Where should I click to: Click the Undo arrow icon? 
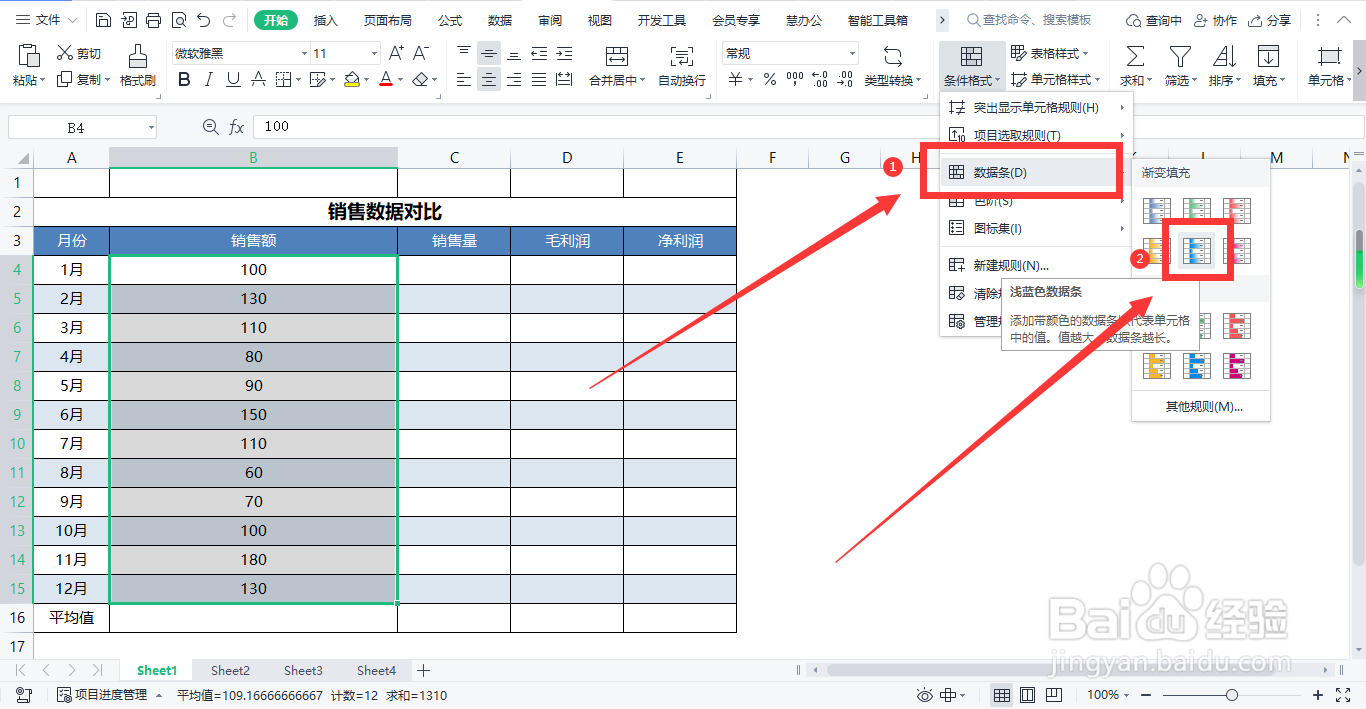click(x=204, y=18)
